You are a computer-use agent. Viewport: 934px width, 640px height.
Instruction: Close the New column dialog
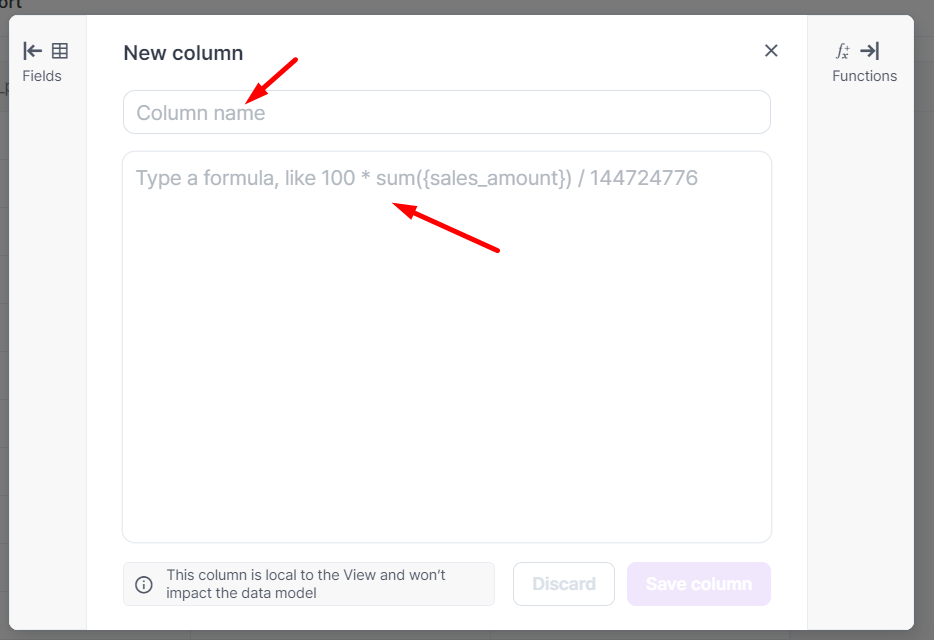(771, 51)
